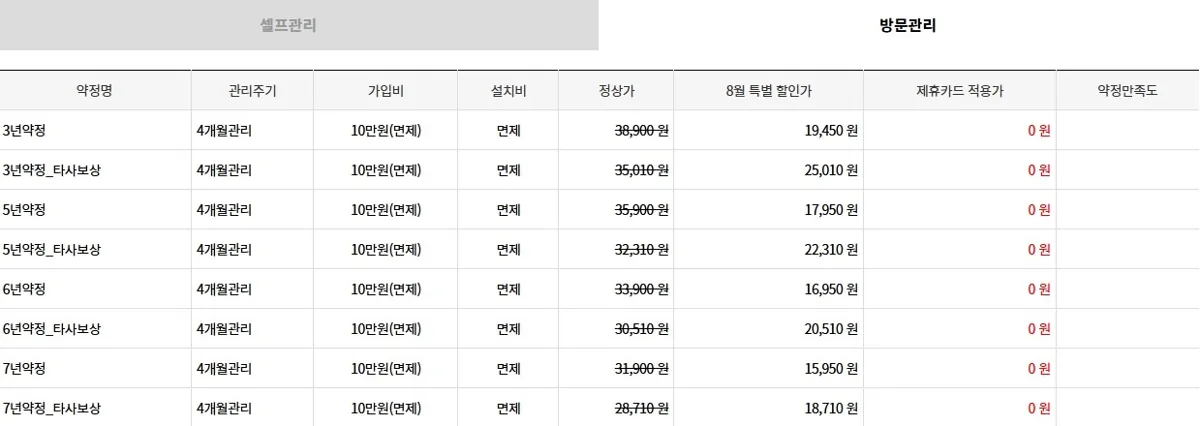
Task: Click the 약정명 column header
Action: coord(96,91)
